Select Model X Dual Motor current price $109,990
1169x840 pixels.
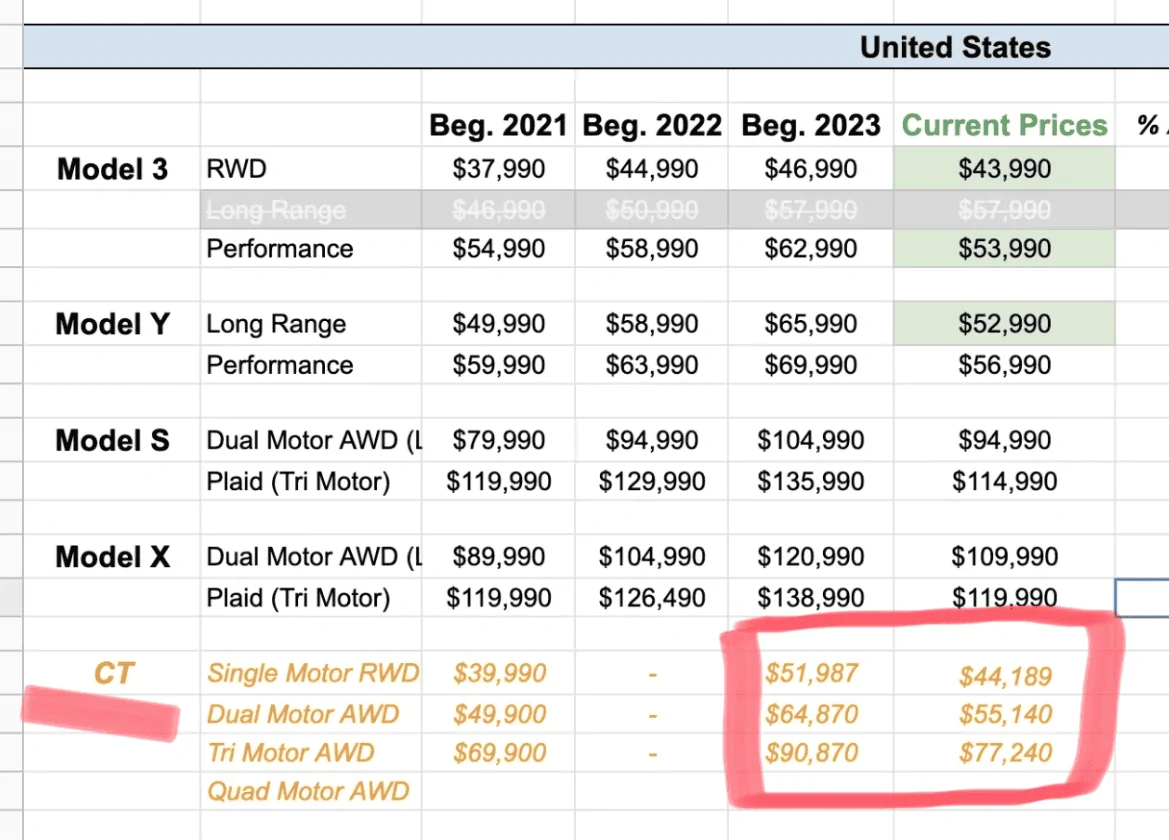point(1004,556)
